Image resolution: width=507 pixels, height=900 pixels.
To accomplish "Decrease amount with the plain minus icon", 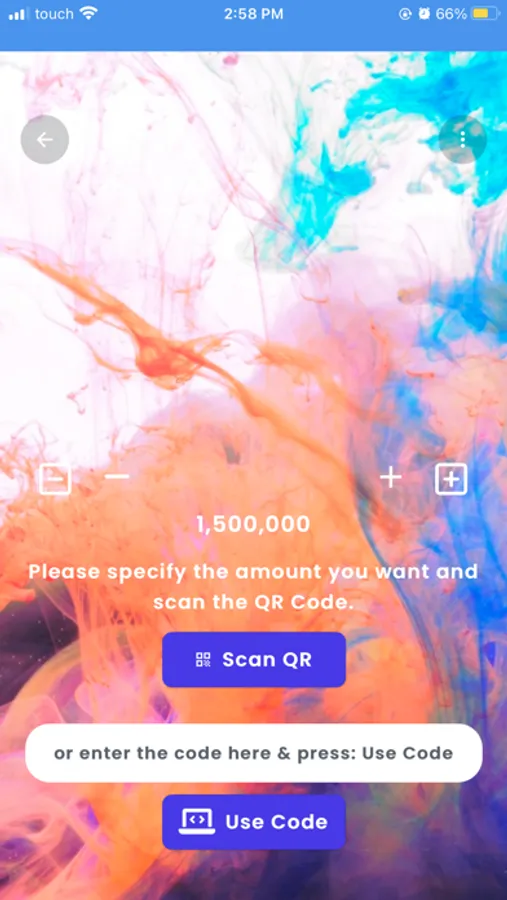I will (117, 477).
